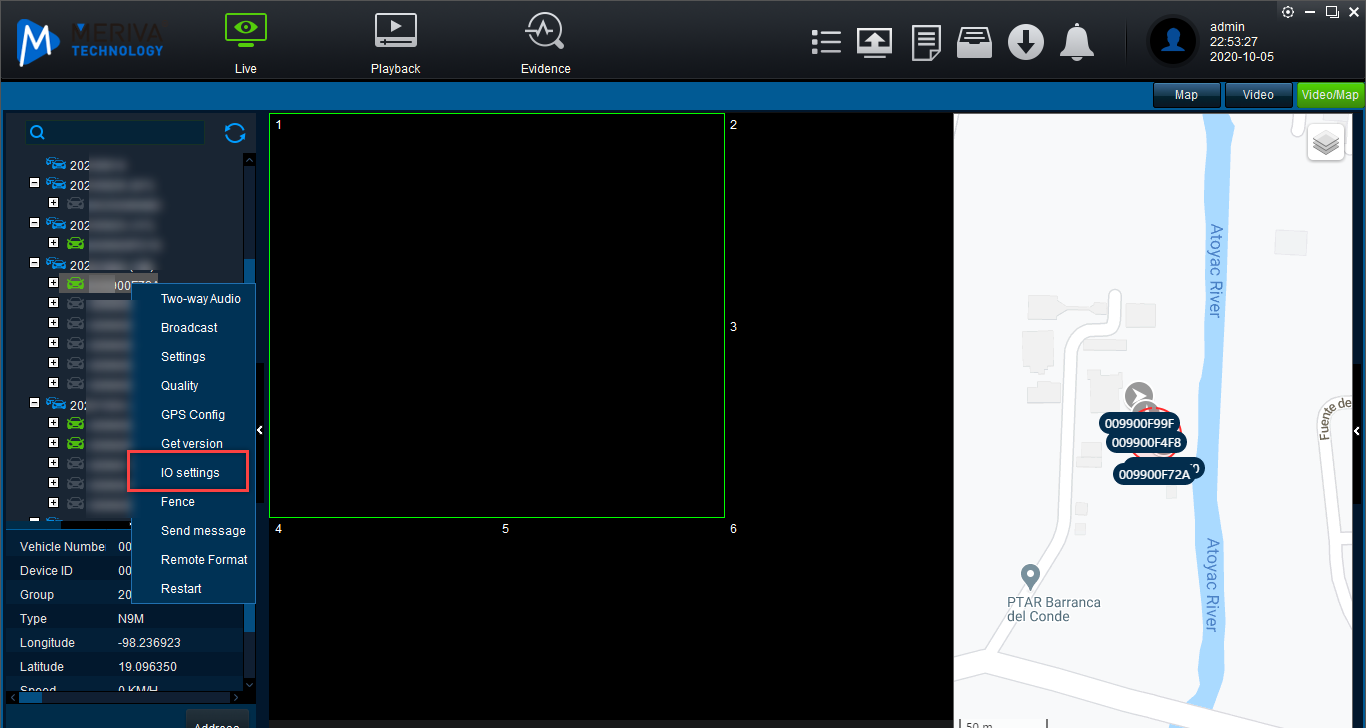1366x728 pixels.
Task: Click the alarm bell notification icon
Action: [1077, 42]
